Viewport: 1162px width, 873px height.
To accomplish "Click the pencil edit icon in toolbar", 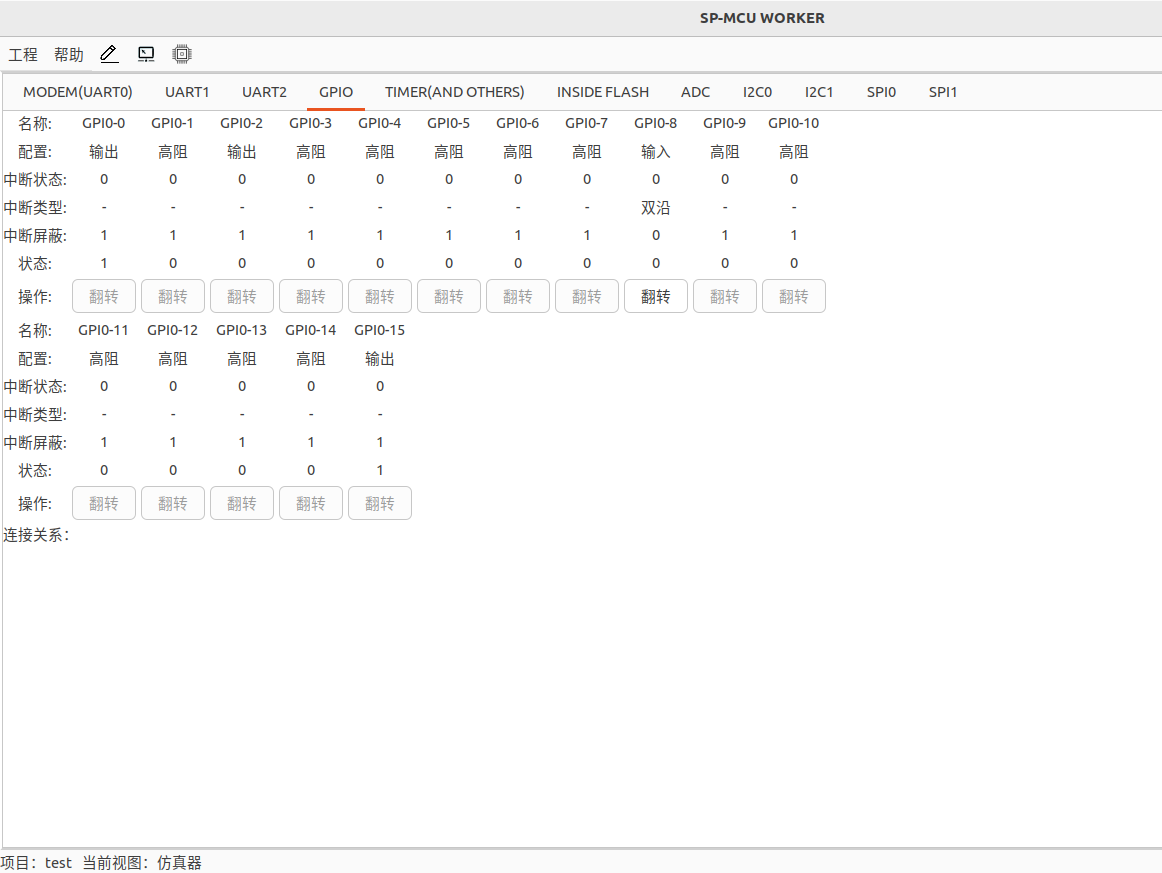I will coord(109,54).
